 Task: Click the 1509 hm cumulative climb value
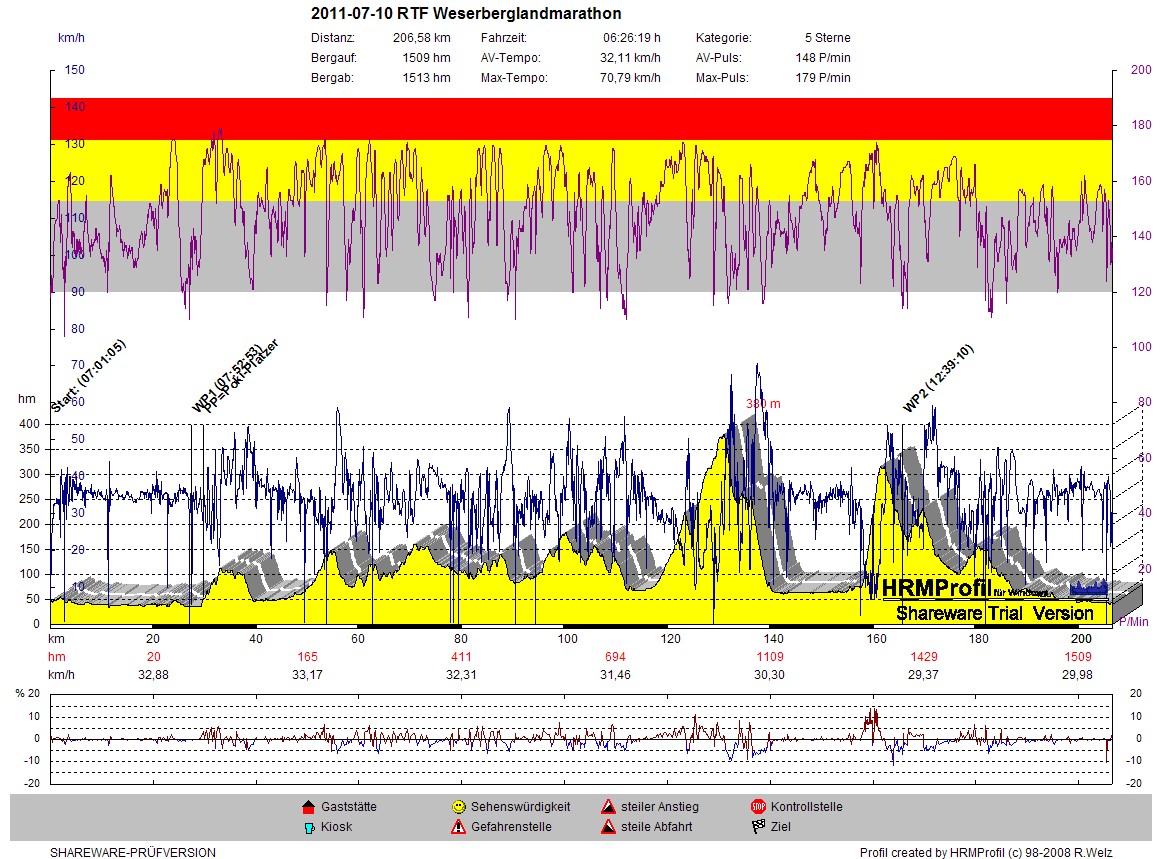1077,657
